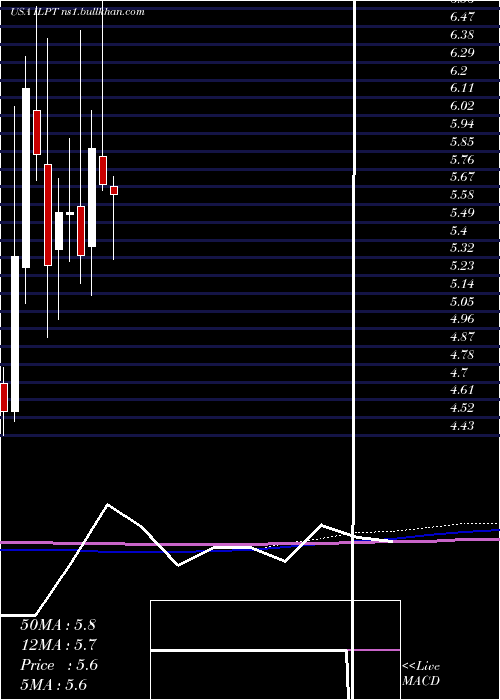500x700 pixels.
Task: Pick the 4.7 axis value
Action: click(459, 372)
